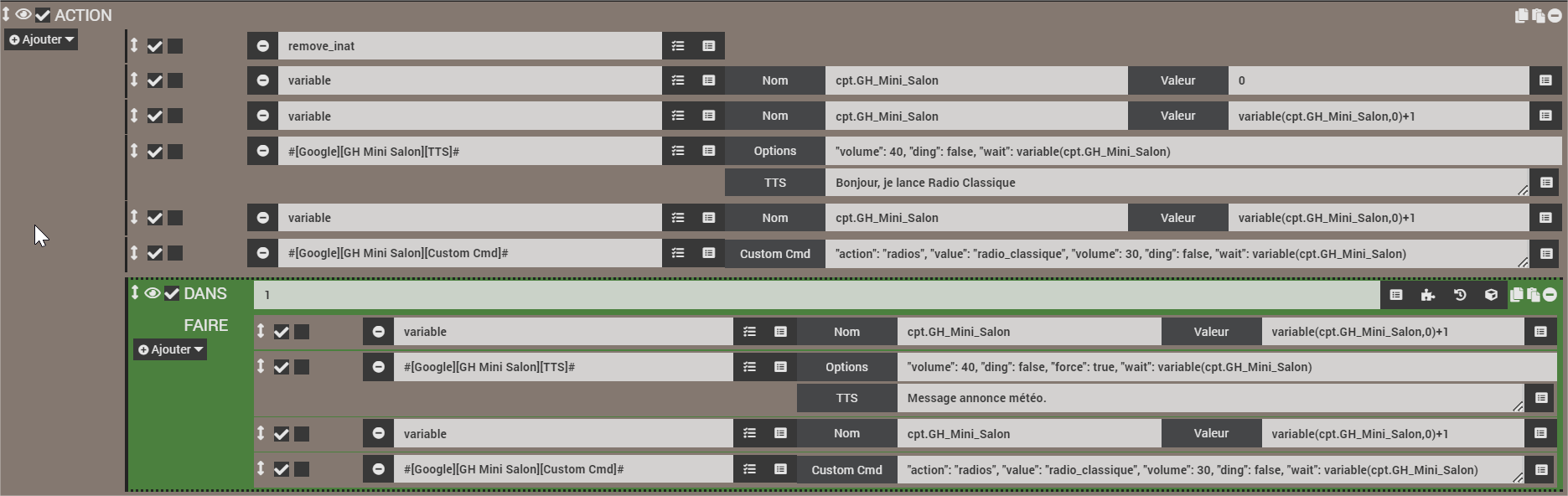Image resolution: width=1568 pixels, height=496 pixels.
Task: Delete the variable row with value 0
Action: pos(263,80)
